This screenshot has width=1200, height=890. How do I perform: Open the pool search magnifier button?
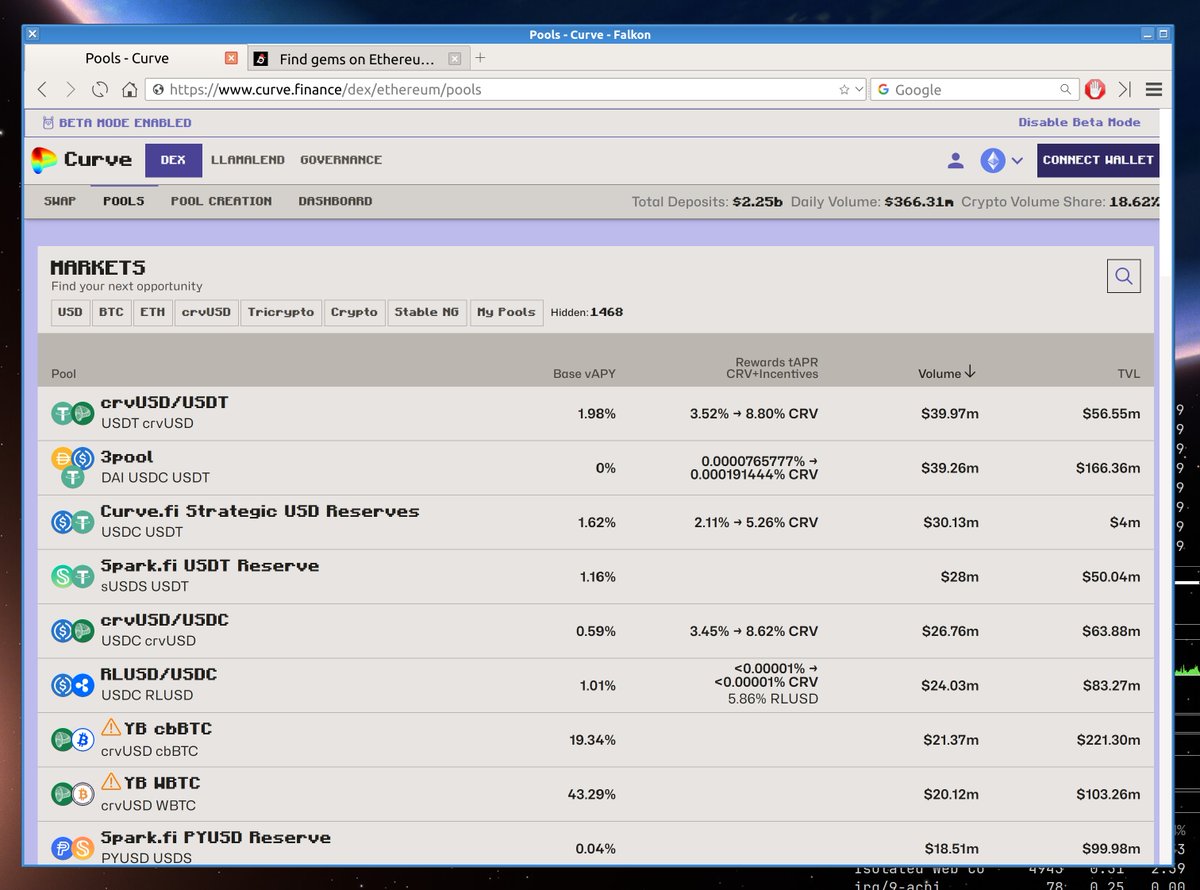click(1124, 276)
